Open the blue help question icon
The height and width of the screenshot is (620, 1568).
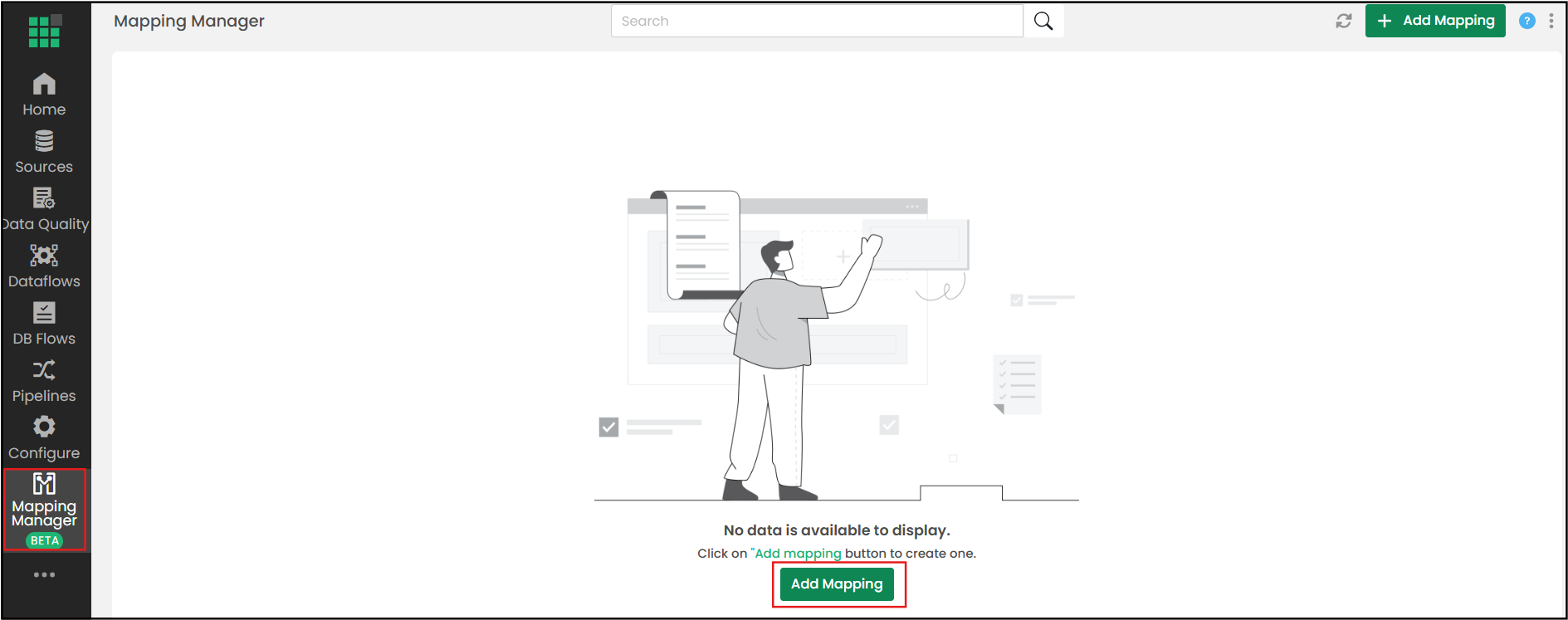(1527, 21)
